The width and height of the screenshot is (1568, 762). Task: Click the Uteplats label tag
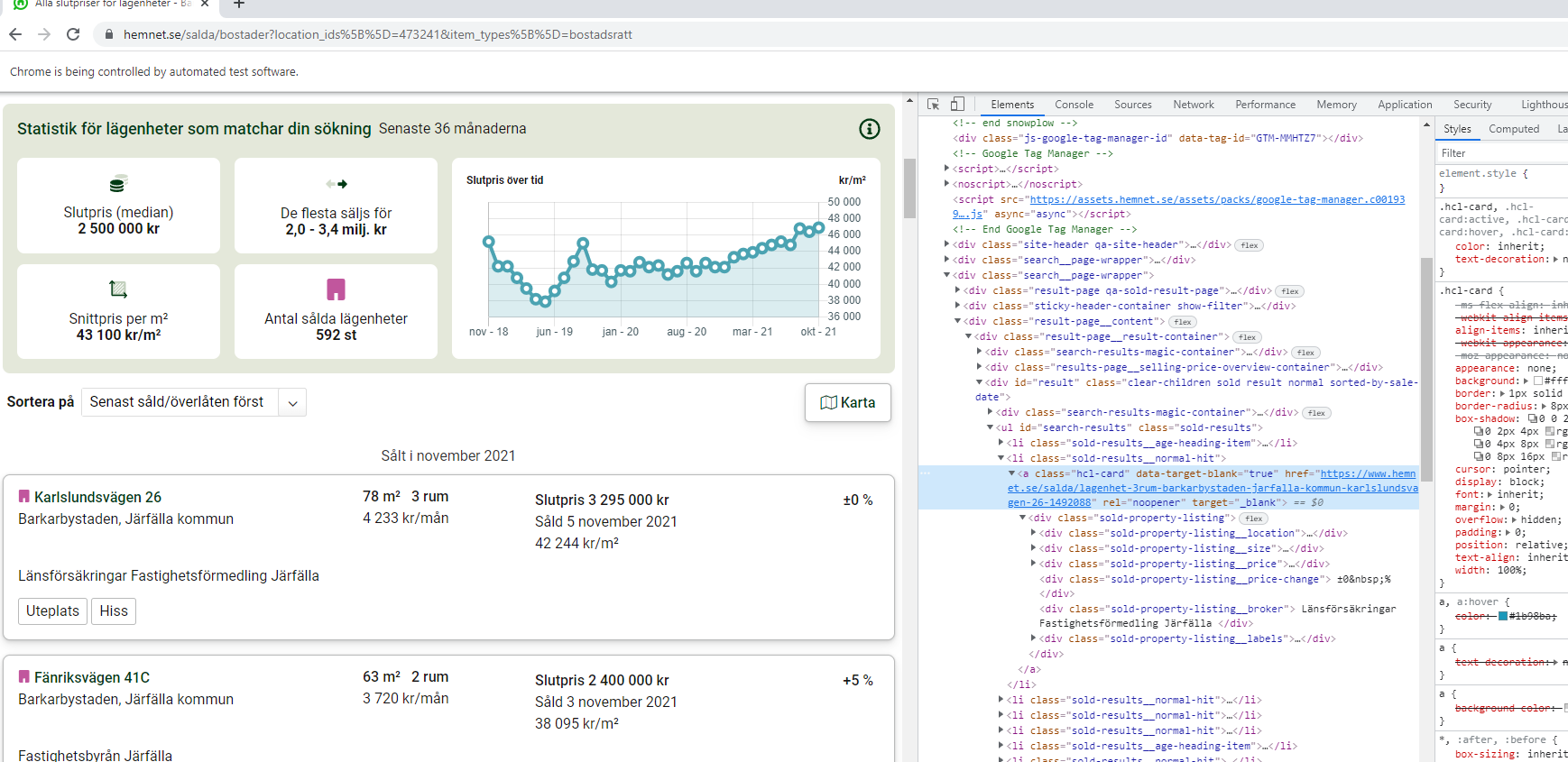tap(52, 611)
